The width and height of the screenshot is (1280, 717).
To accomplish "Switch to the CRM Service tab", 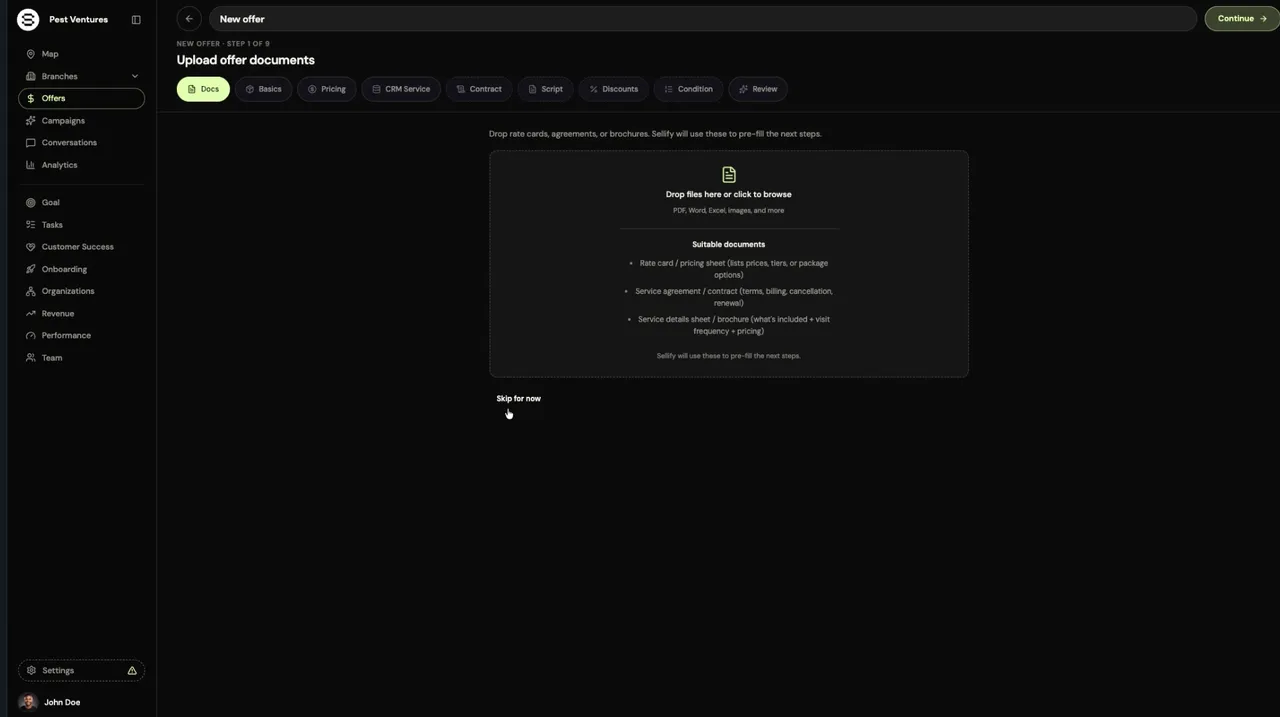I will tap(401, 89).
